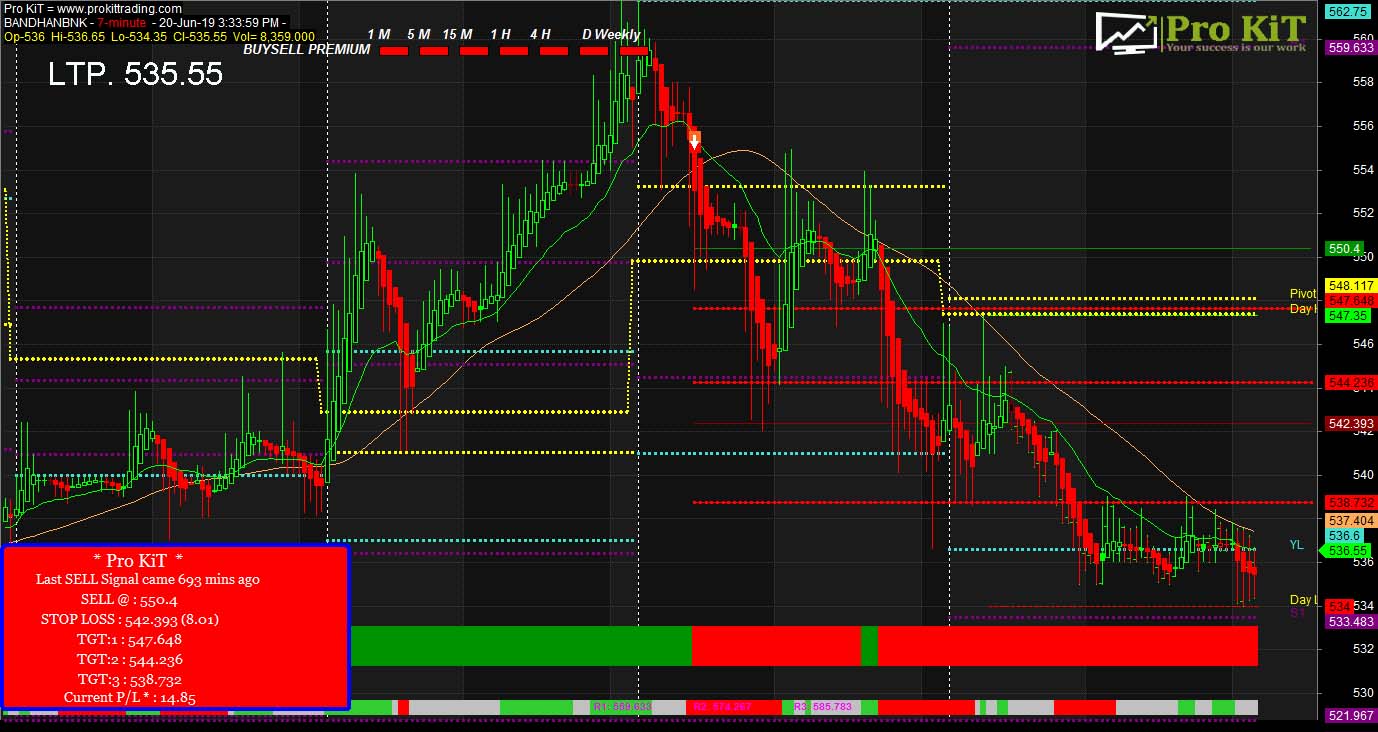Screen dimensions: 1378x732
Task: Click the Pro KiT chart logo icon
Action: [1125, 32]
